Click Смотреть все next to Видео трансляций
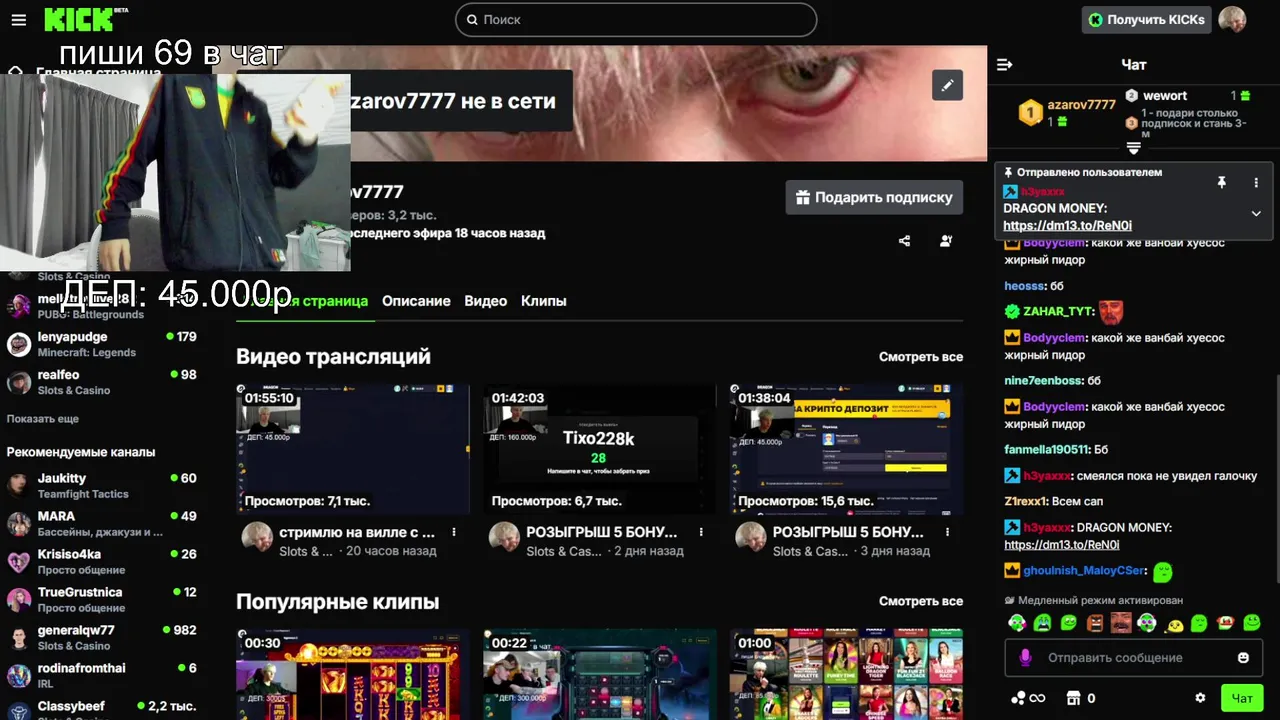 pyautogui.click(x=921, y=357)
